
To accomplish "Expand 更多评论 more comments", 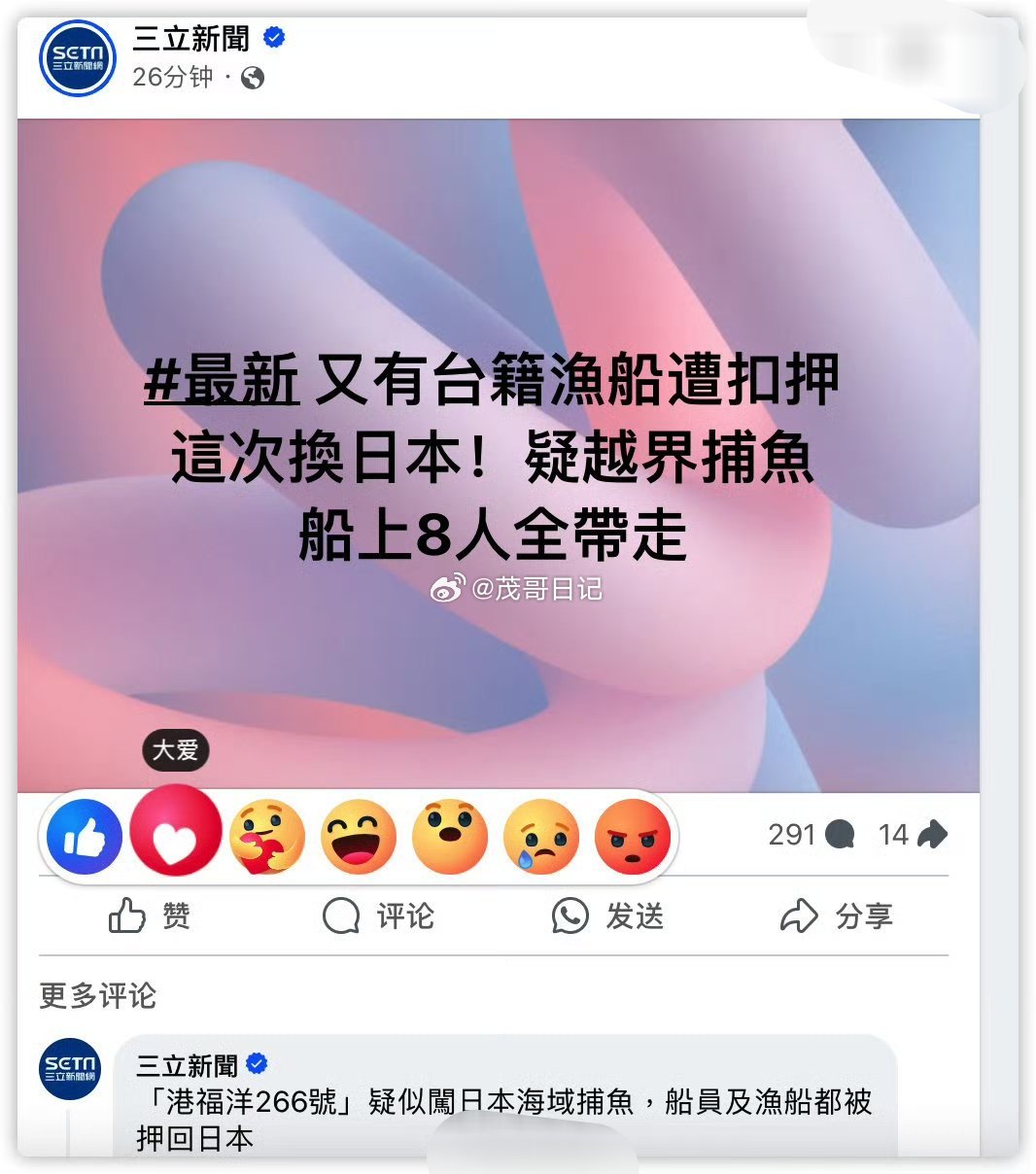I will (x=97, y=995).
